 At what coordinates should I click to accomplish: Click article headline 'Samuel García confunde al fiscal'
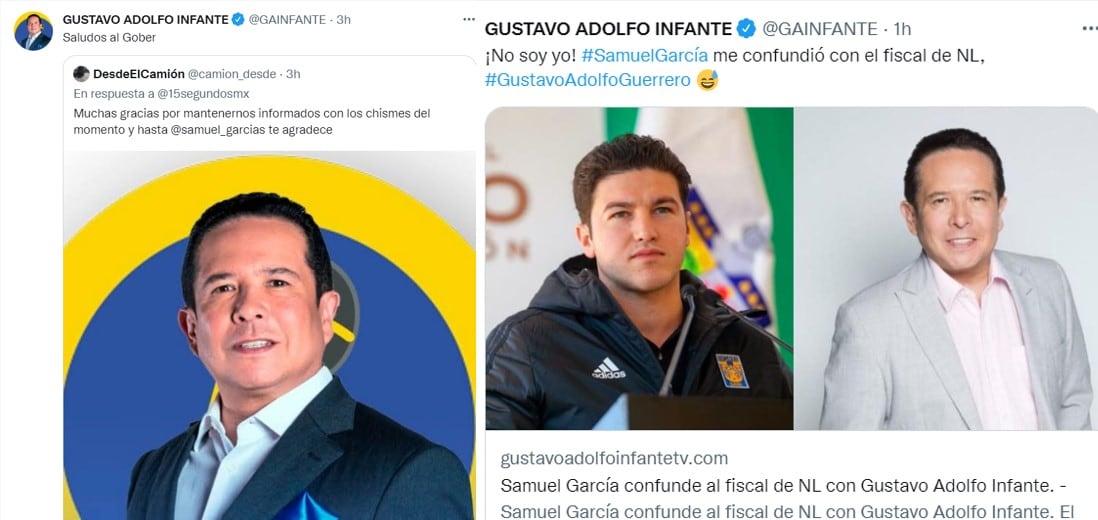788,486
